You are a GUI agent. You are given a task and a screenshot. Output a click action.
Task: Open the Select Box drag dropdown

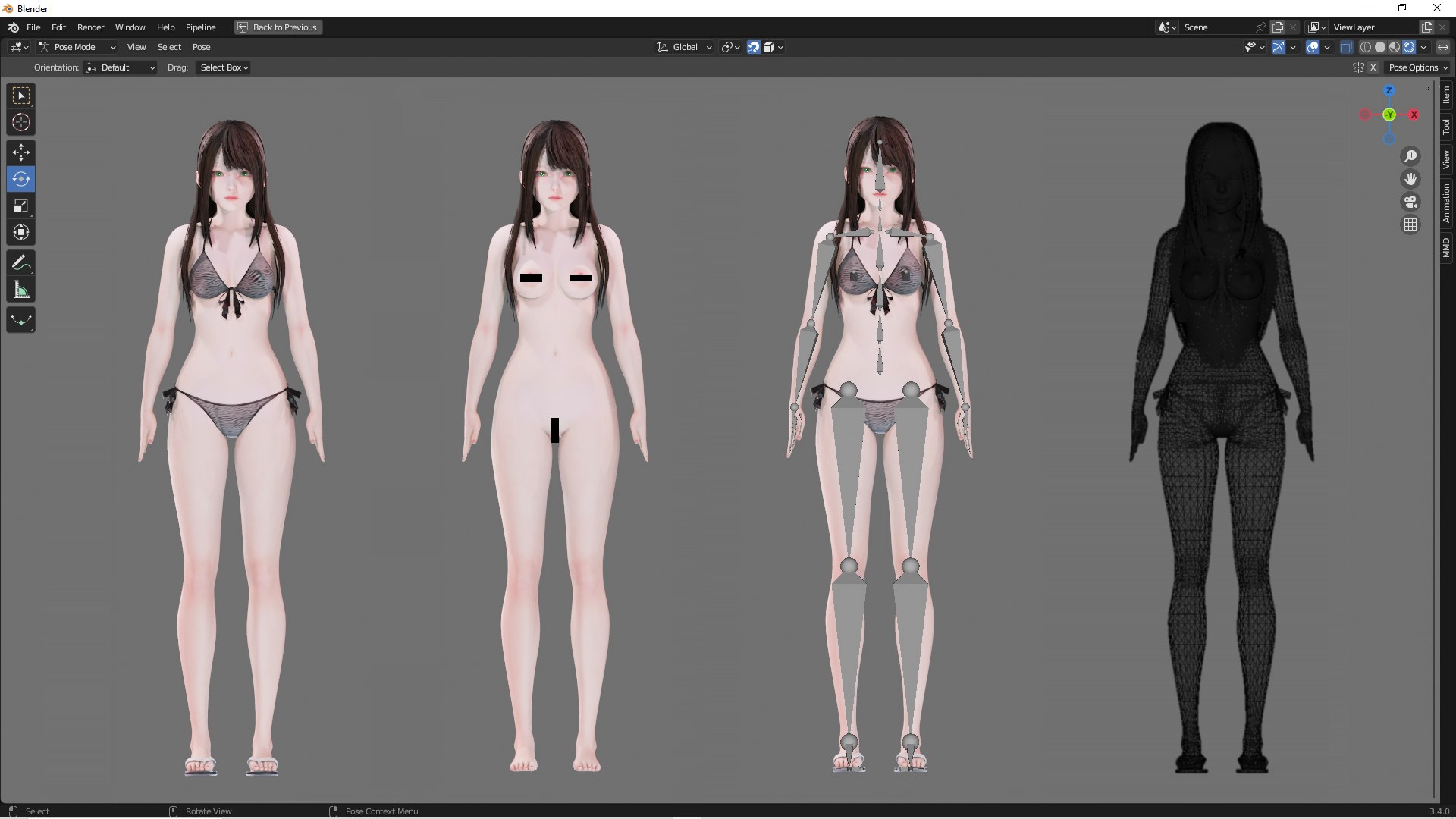point(224,67)
